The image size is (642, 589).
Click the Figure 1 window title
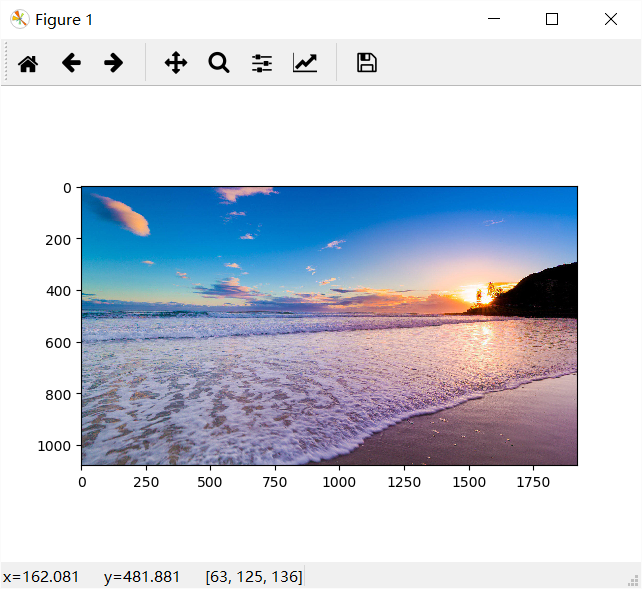point(64,20)
